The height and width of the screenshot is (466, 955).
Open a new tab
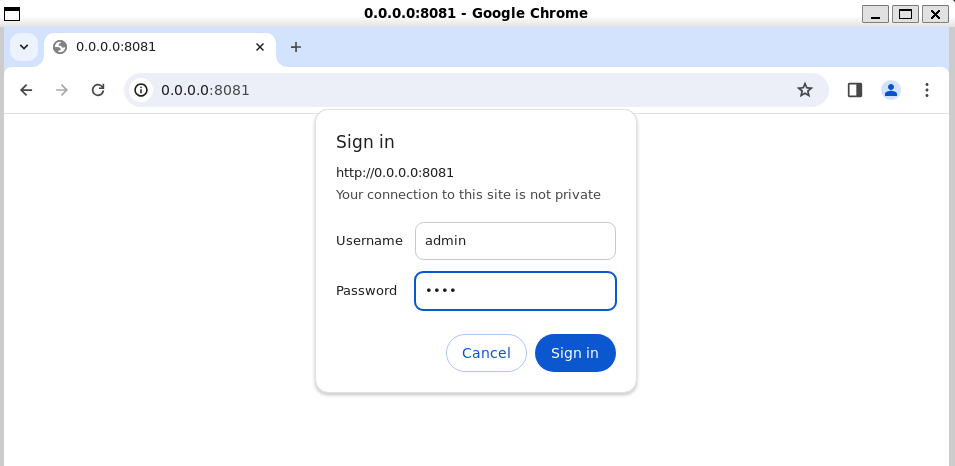pos(296,47)
